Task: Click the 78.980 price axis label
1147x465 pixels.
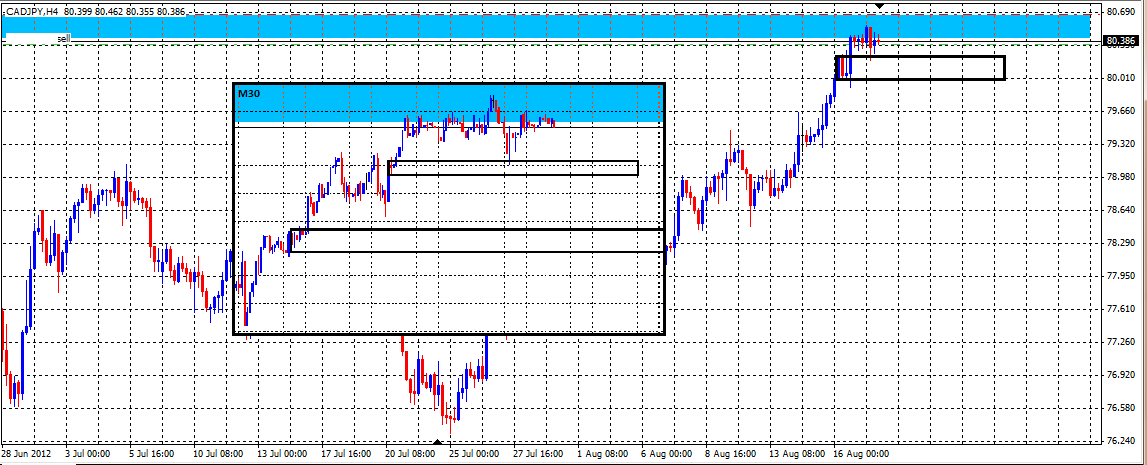Action: pyautogui.click(x=1120, y=177)
